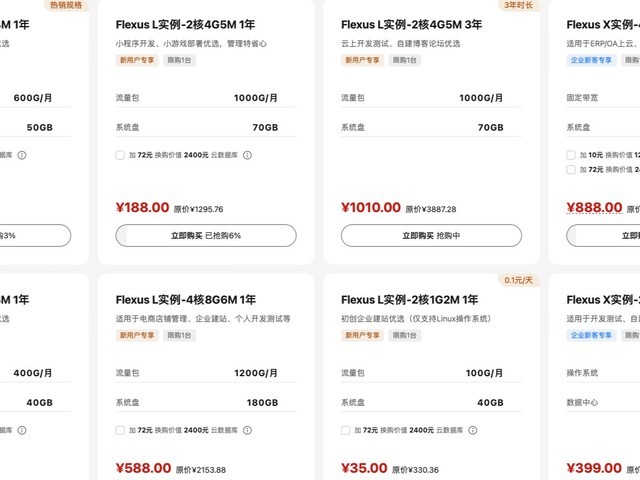
Task: Click 立即购买 已抢购6% button
Action: [206, 236]
